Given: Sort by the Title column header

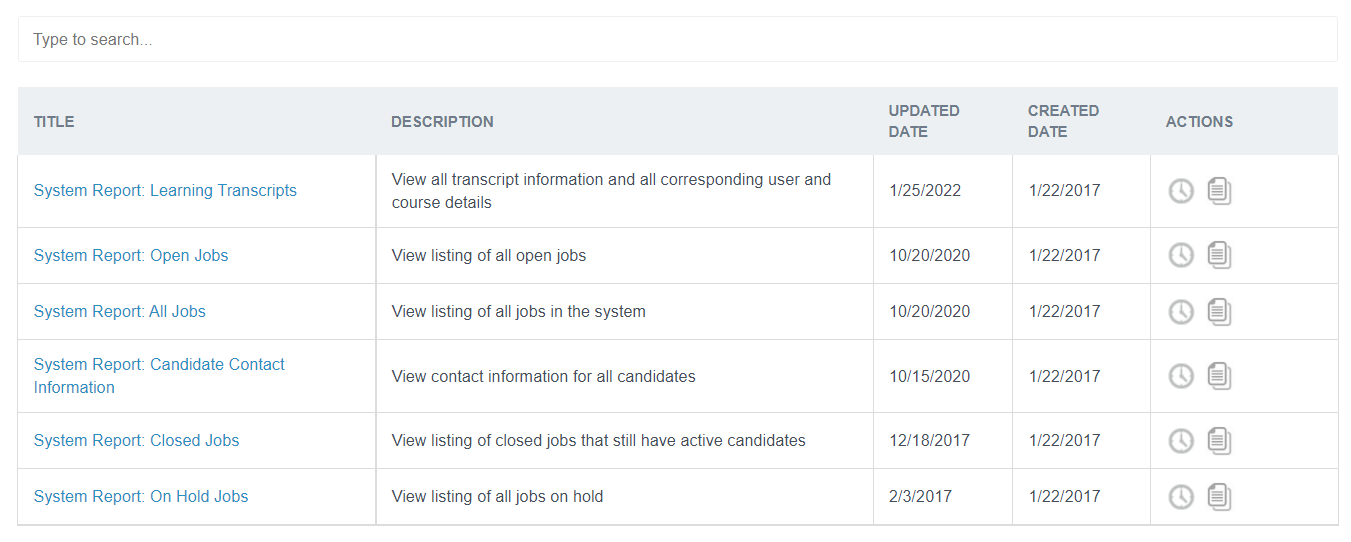Looking at the screenshot, I should (x=54, y=122).
